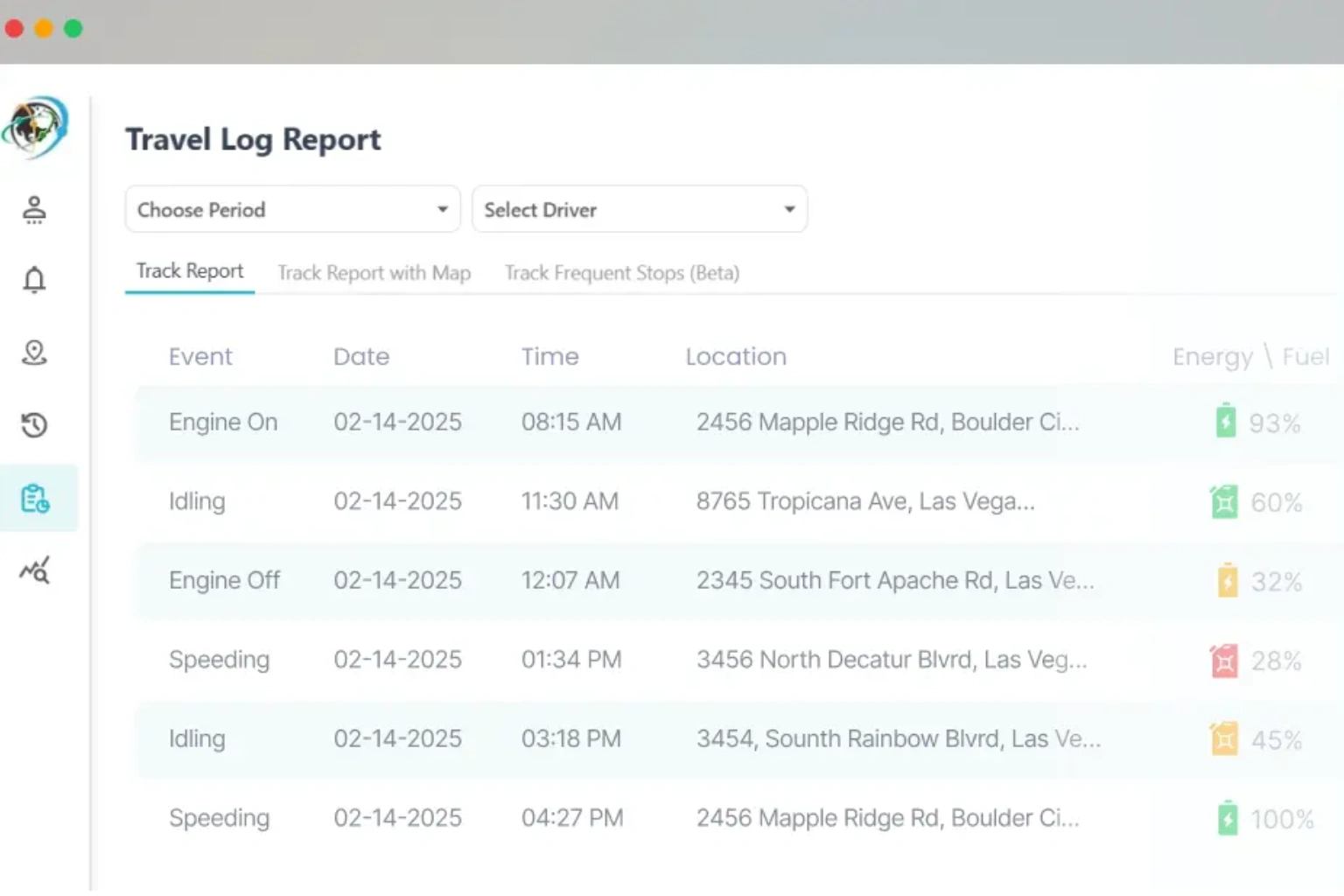Open live tracking with the location pin icon
The image size is (1344, 896).
pyautogui.click(x=34, y=353)
